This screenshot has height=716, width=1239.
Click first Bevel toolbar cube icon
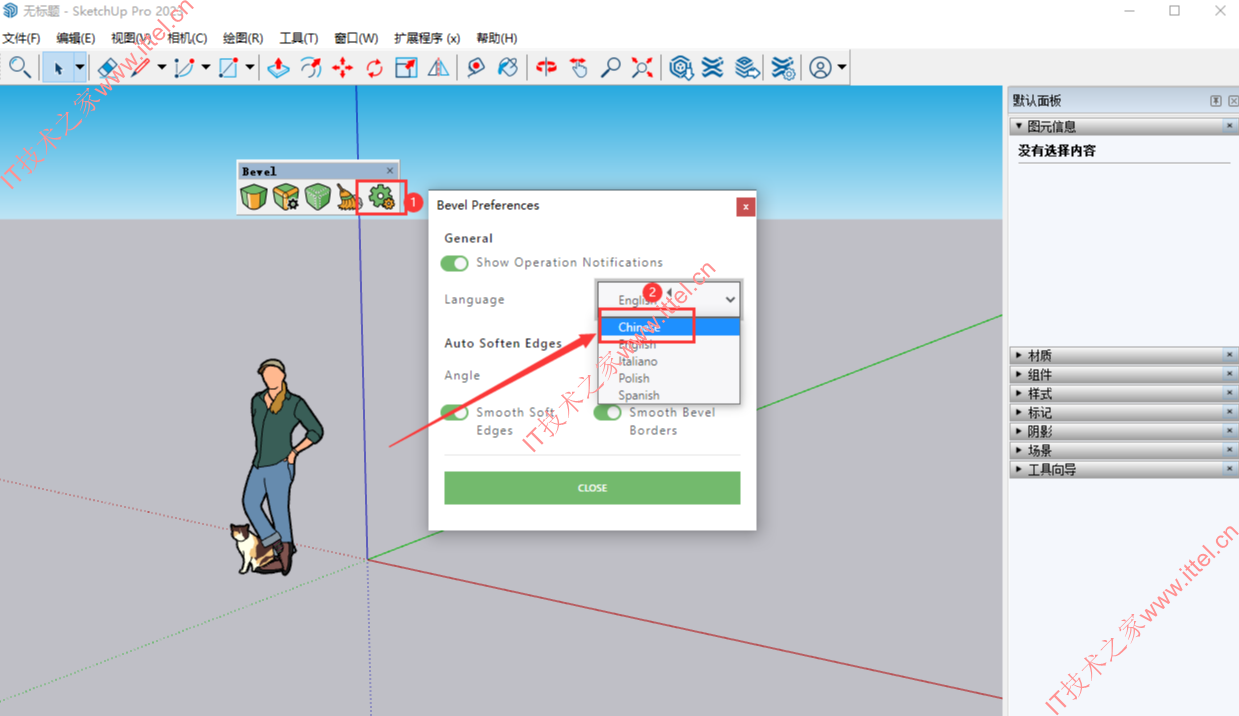point(254,197)
